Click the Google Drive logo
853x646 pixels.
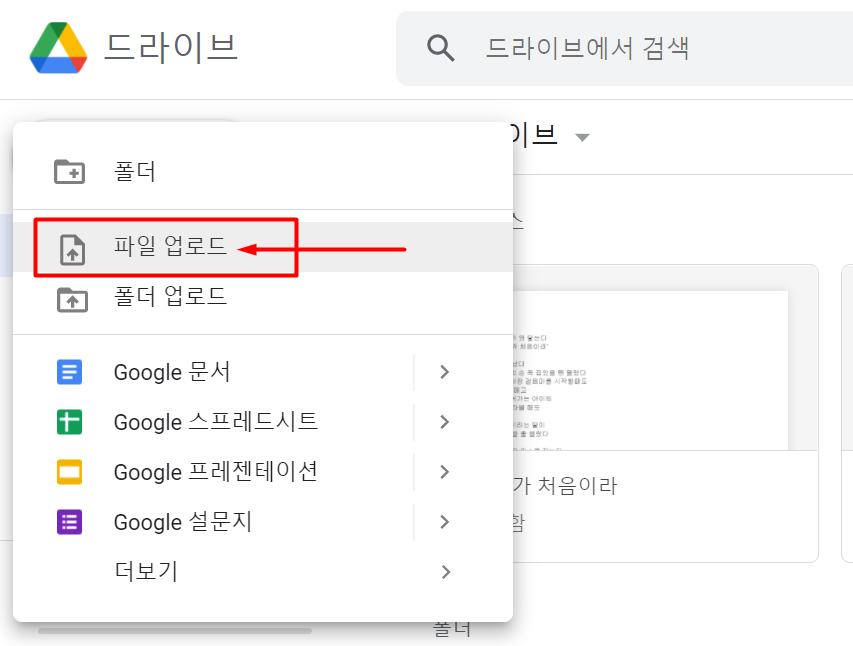click(x=58, y=48)
